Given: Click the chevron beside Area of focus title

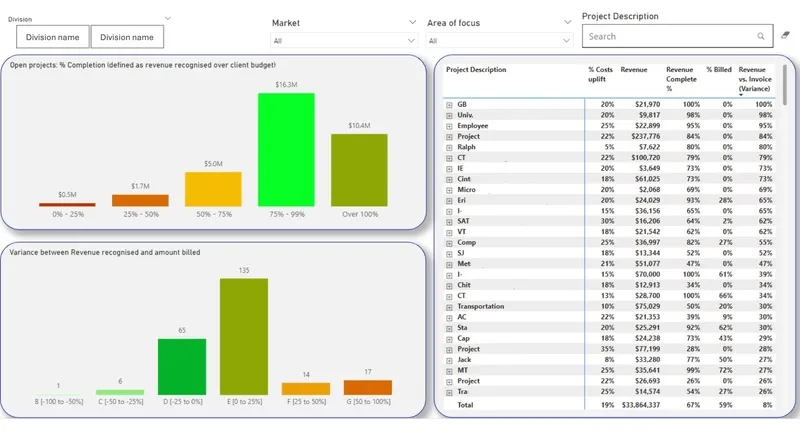Looking at the screenshot, I should 567,22.
